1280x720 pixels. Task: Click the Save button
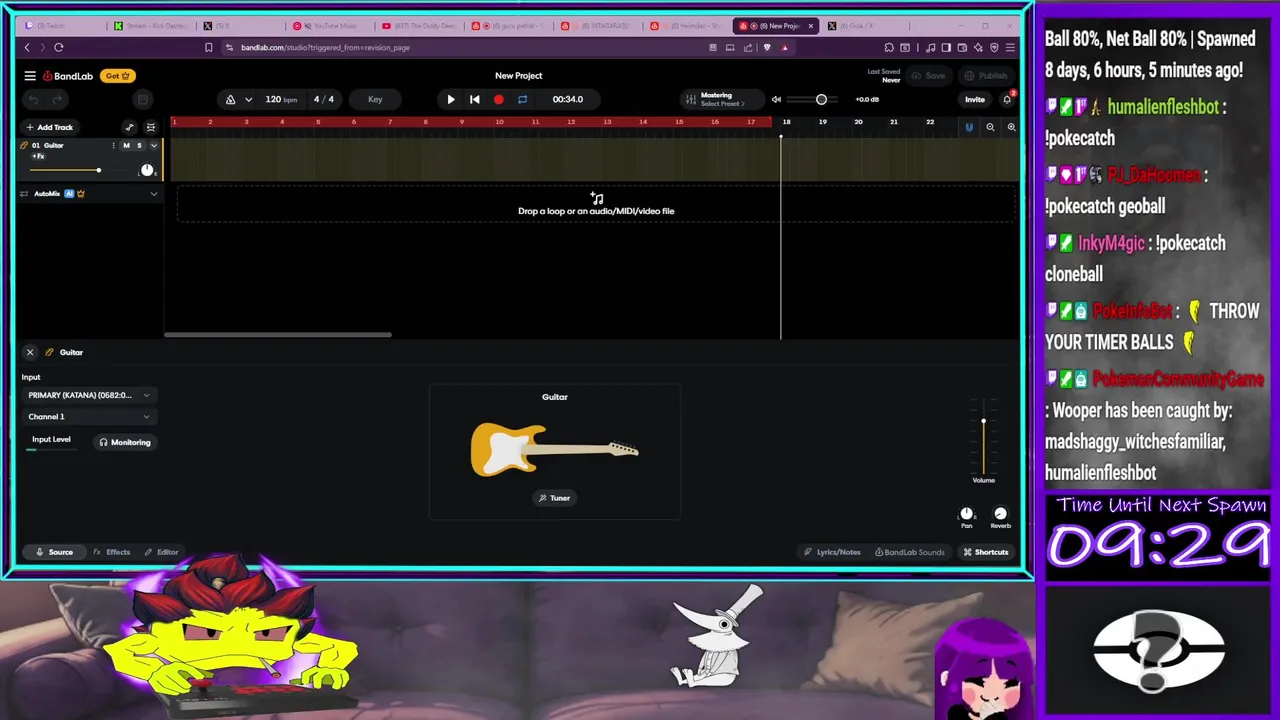[929, 76]
